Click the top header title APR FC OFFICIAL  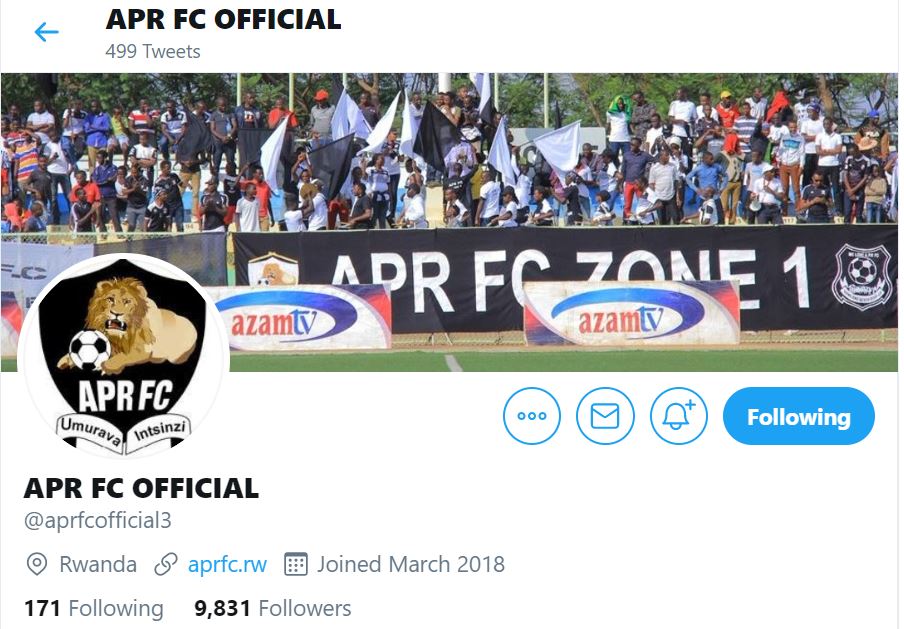click(x=223, y=19)
